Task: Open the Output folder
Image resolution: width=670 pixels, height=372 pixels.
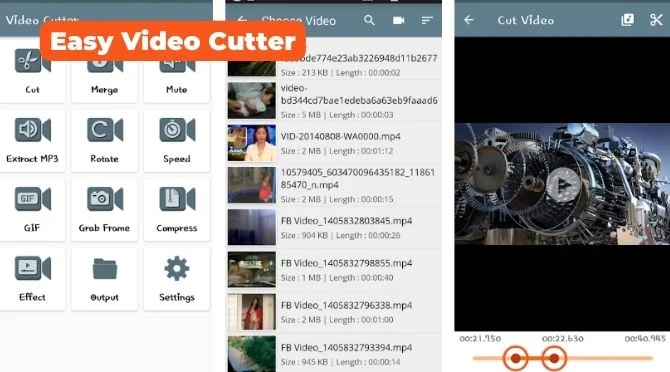Action: 104,279
